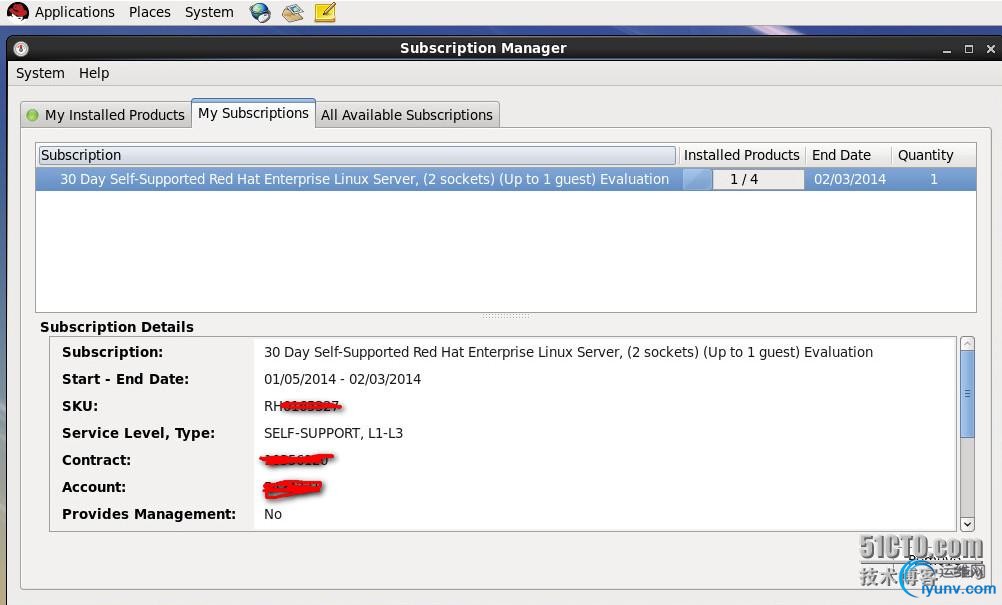Click the 1 / 4 installed products progress bar
This screenshot has width=1002, height=605.
pyautogui.click(x=743, y=180)
